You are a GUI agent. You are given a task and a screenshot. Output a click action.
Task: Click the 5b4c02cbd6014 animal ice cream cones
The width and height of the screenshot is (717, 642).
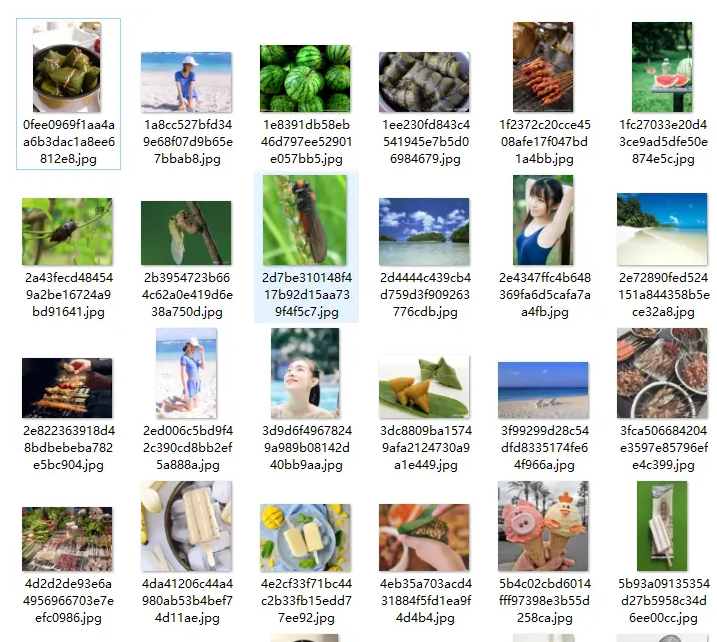coord(543,526)
